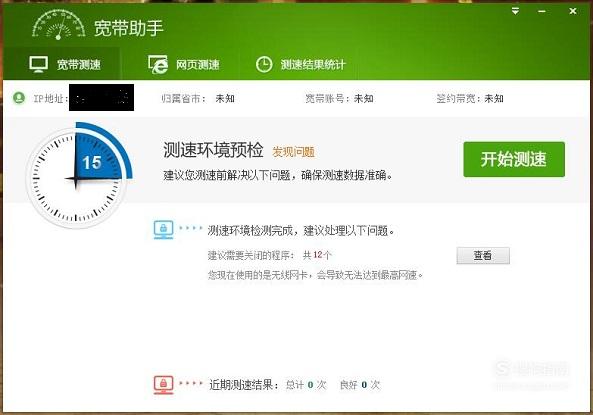Click the speedometer logo icon
The image size is (593, 415).
click(x=59, y=25)
